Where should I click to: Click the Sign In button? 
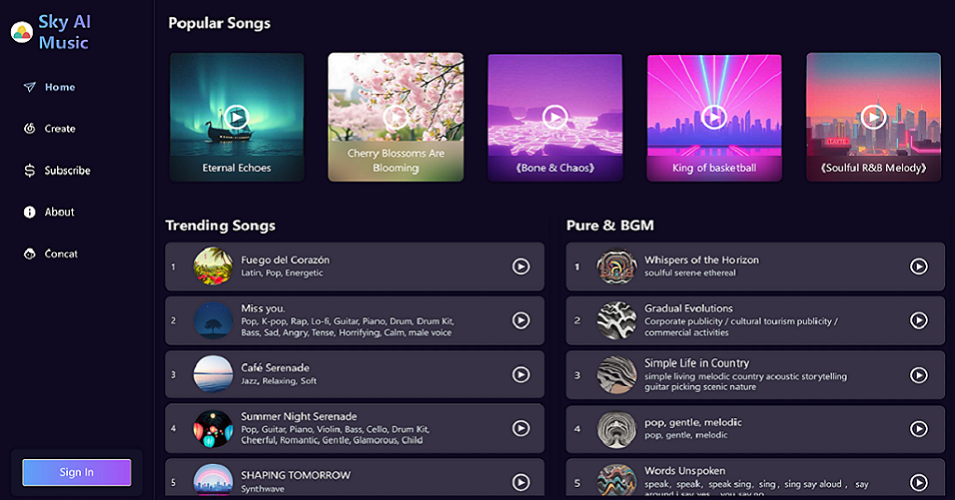click(x=77, y=472)
